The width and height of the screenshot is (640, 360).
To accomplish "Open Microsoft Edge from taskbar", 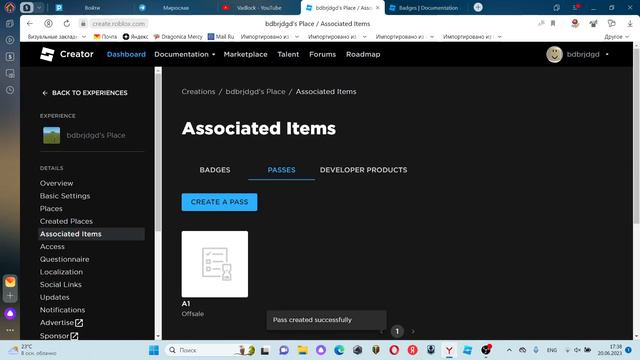I will tap(339, 350).
